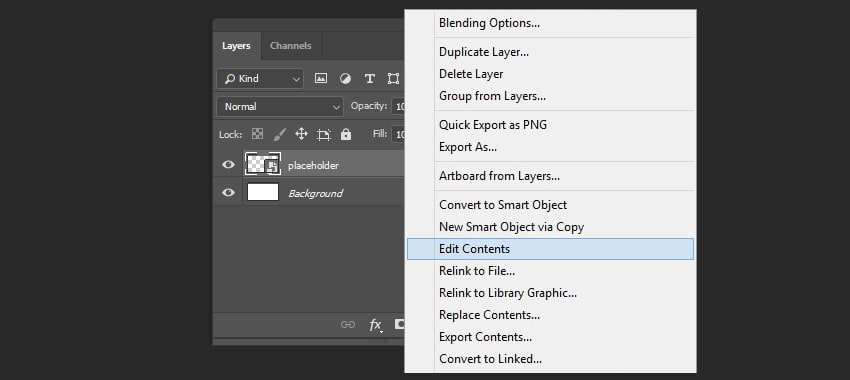Open the Normal blend mode dropdown
Screen dimensions: 850x380
pyautogui.click(x=280, y=107)
